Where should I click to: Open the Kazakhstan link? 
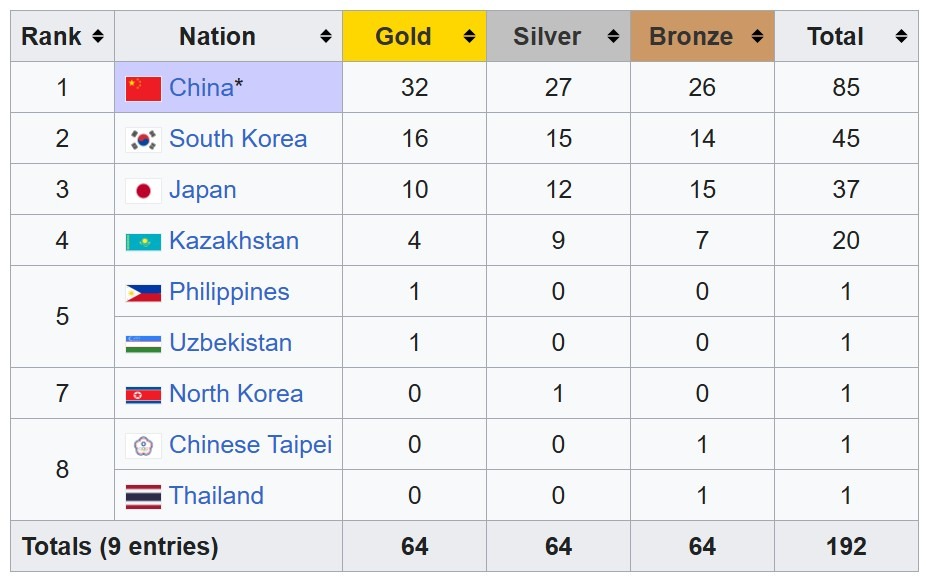click(x=234, y=241)
